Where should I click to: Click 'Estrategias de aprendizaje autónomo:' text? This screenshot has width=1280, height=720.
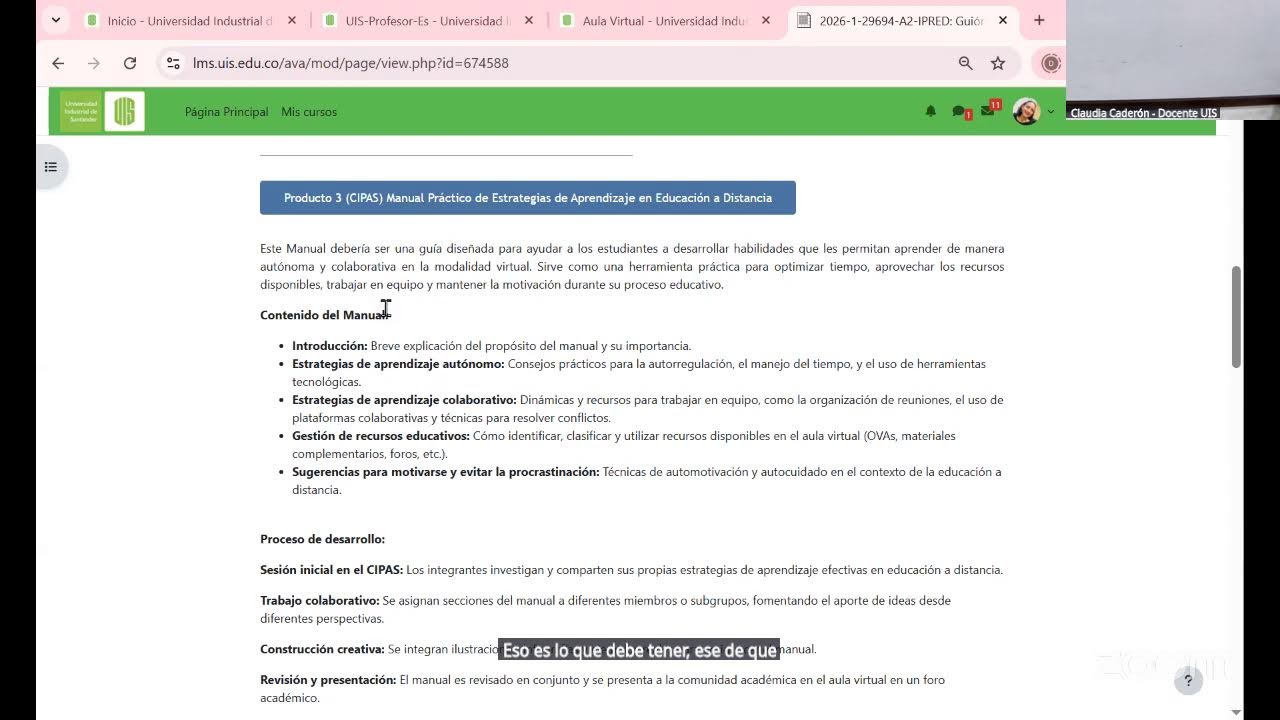pos(398,364)
